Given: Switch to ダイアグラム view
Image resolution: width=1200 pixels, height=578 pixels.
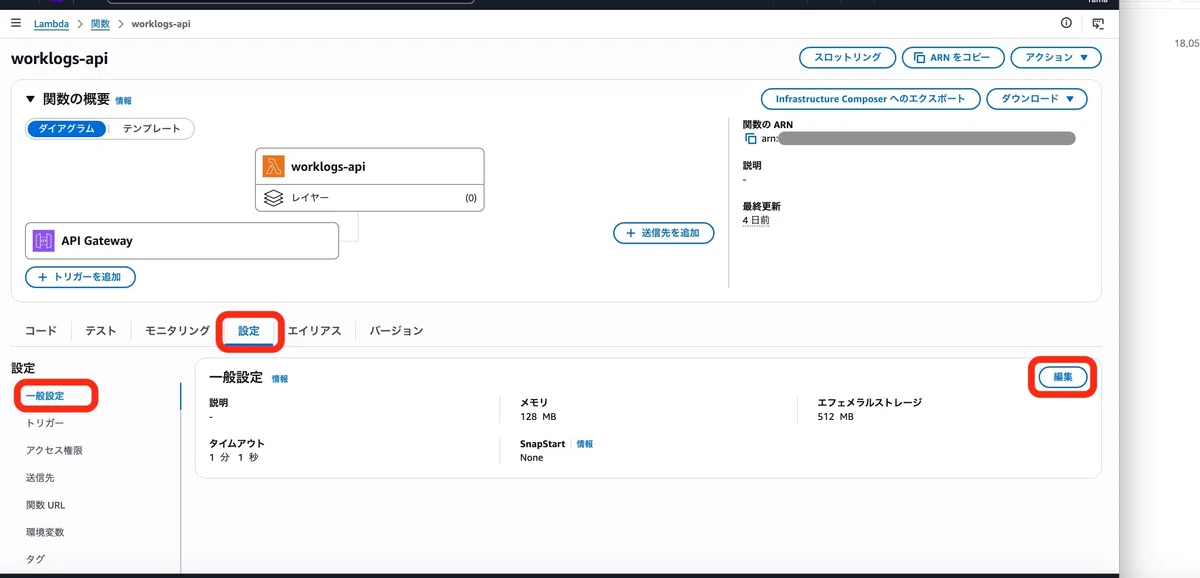Looking at the screenshot, I should pyautogui.click(x=67, y=129).
